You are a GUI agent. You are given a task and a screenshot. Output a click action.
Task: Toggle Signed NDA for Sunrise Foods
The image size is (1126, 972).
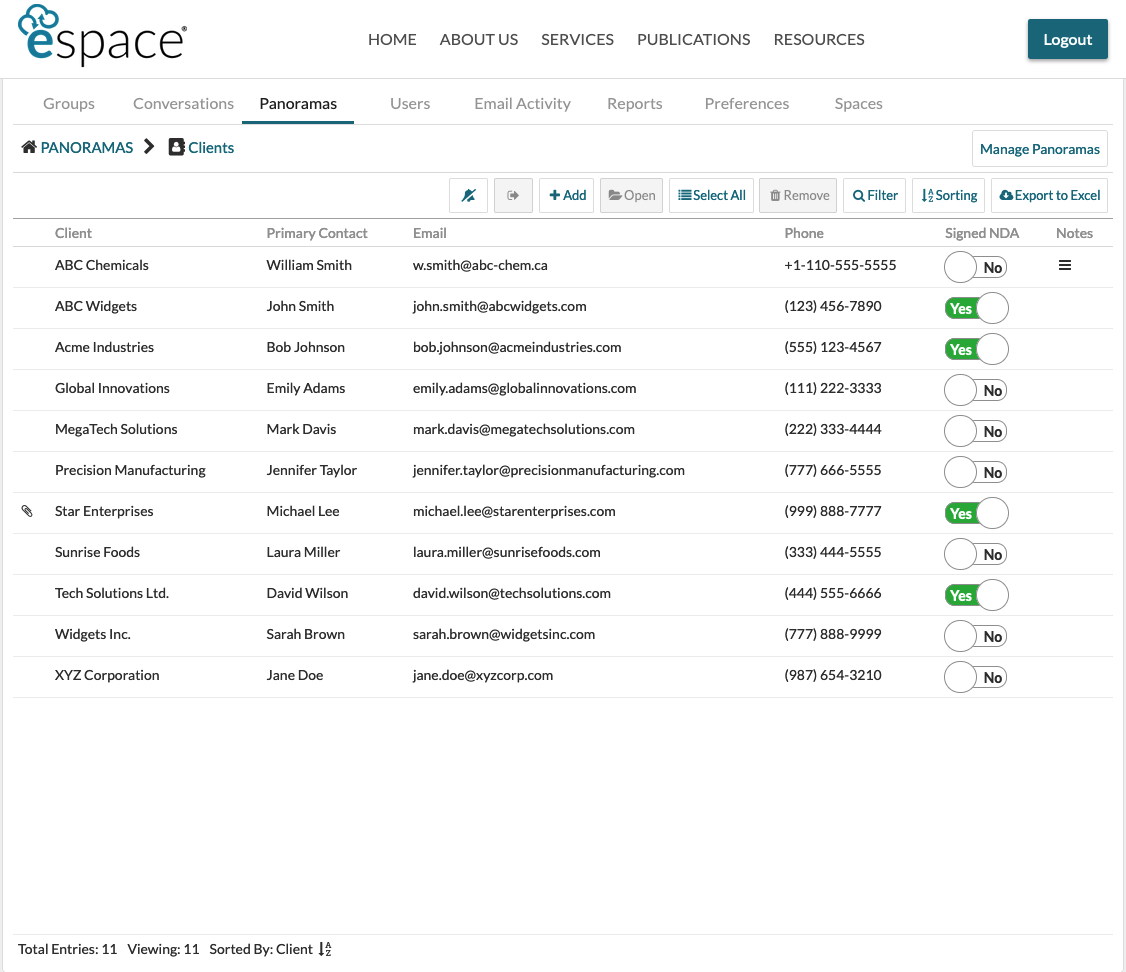tap(976, 553)
